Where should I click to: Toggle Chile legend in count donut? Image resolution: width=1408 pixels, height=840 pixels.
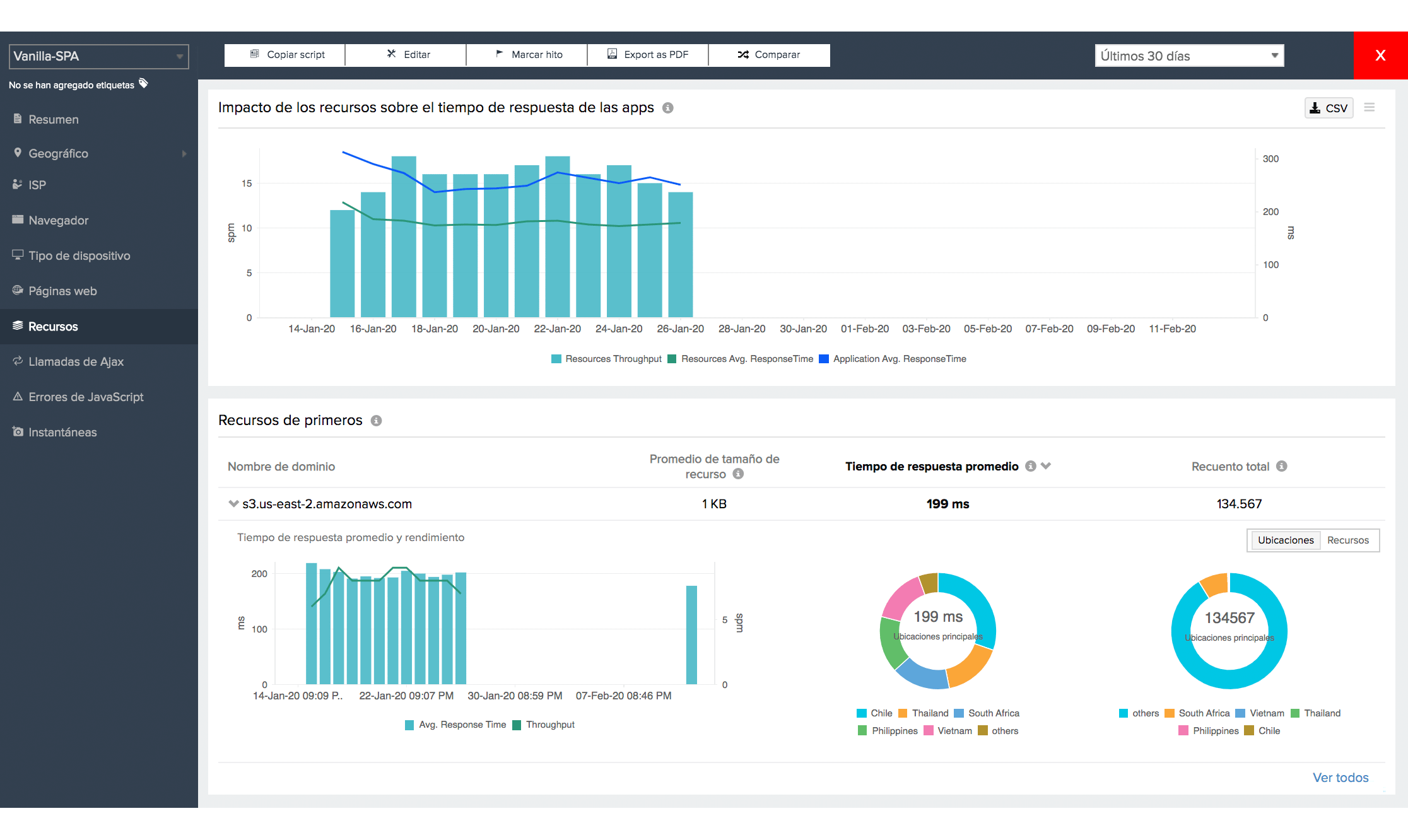(x=1262, y=731)
